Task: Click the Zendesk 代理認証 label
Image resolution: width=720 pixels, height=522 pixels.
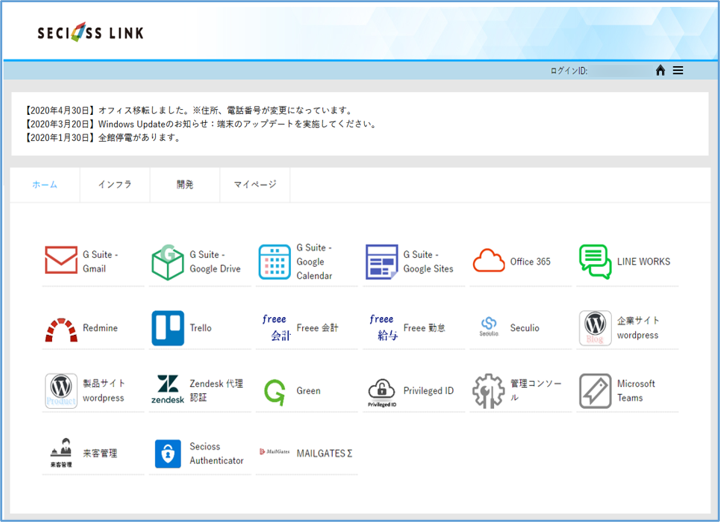Action: click(216, 391)
